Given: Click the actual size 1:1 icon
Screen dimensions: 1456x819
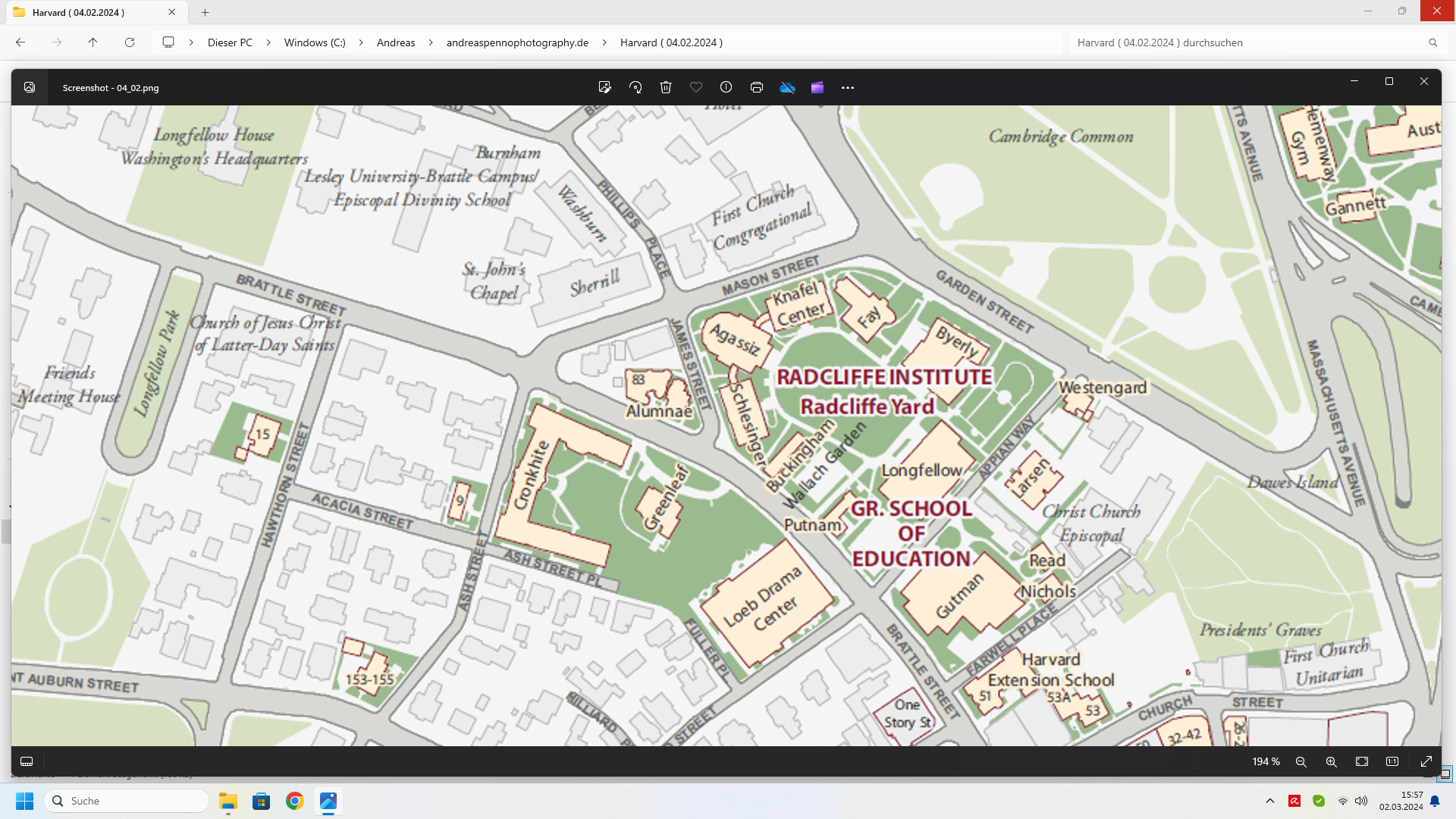Looking at the screenshot, I should click(x=1392, y=761).
